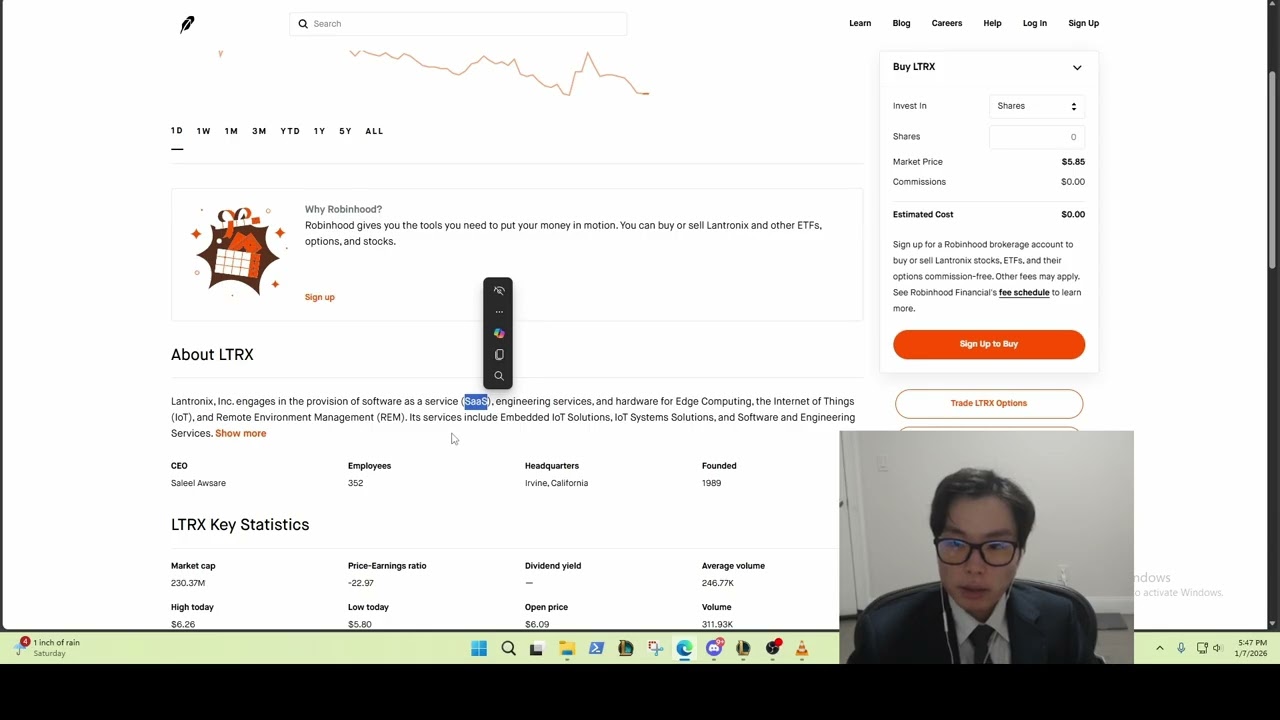Show year-to-date YTD chart range
The height and width of the screenshot is (720, 1280).
coord(290,131)
